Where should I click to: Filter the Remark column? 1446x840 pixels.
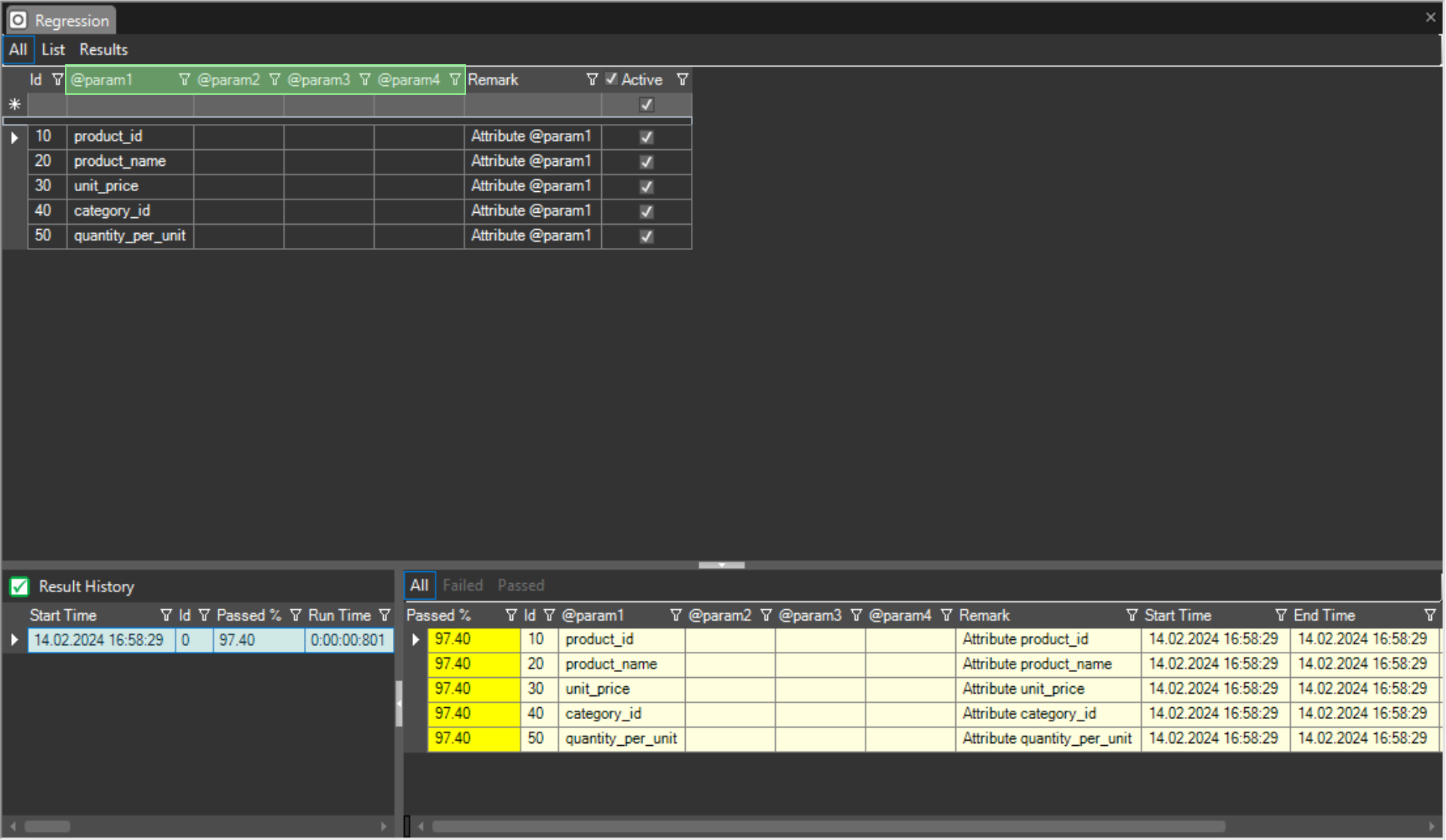pyautogui.click(x=592, y=79)
